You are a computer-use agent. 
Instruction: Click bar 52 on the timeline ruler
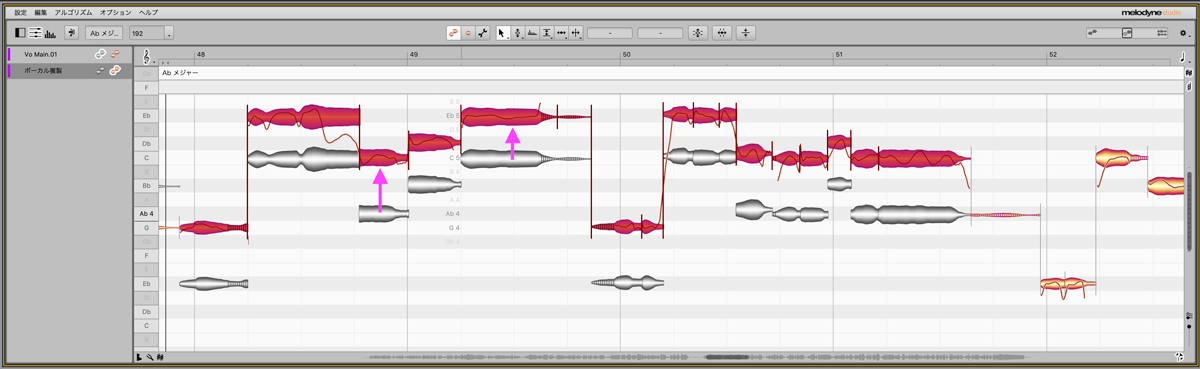(1053, 53)
